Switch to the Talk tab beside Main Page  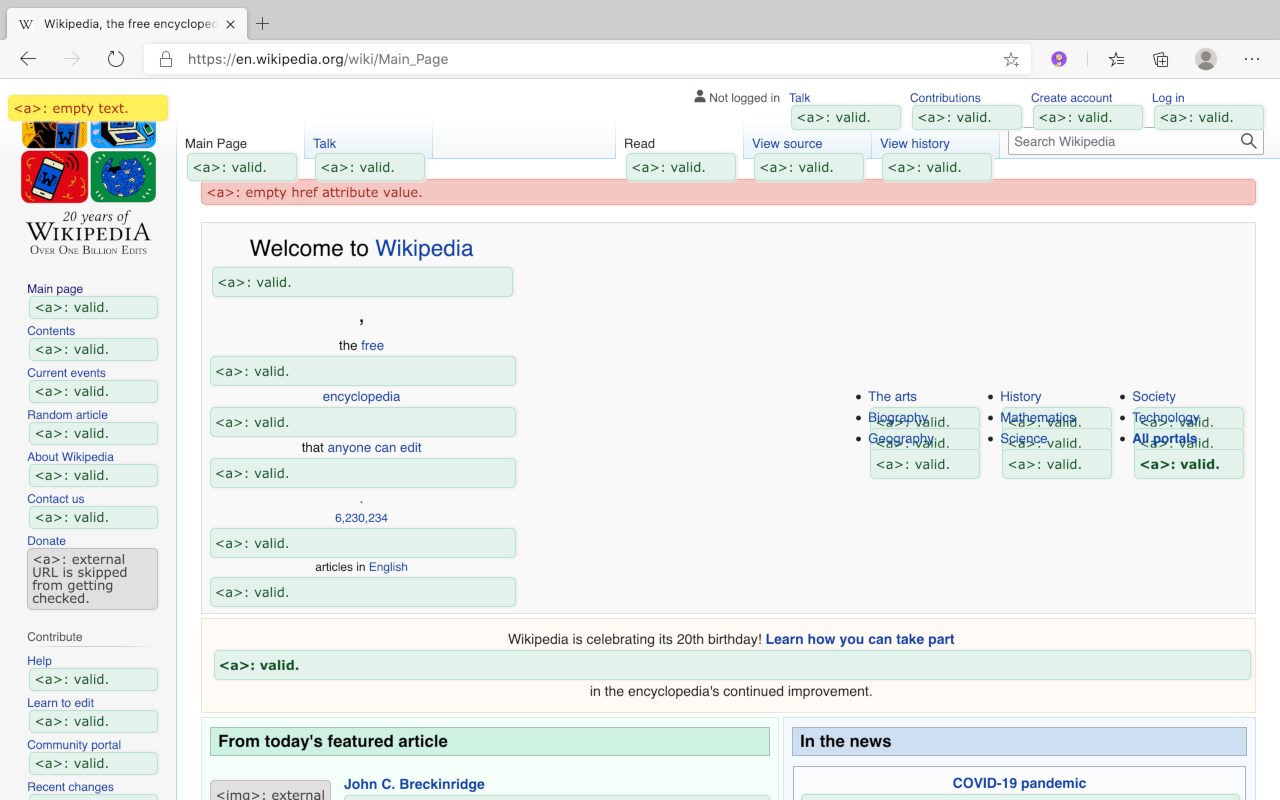(324, 143)
